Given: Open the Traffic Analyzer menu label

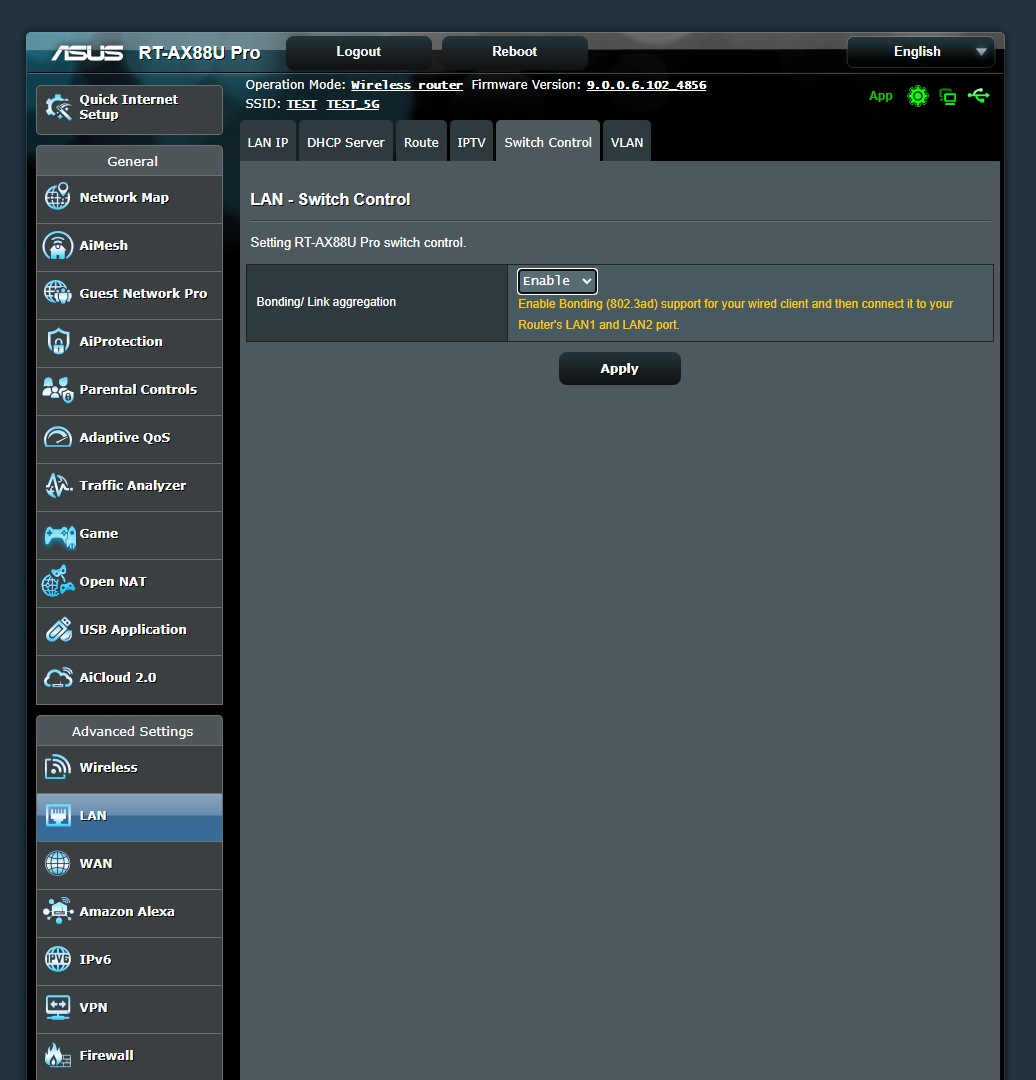Looking at the screenshot, I should tap(133, 486).
